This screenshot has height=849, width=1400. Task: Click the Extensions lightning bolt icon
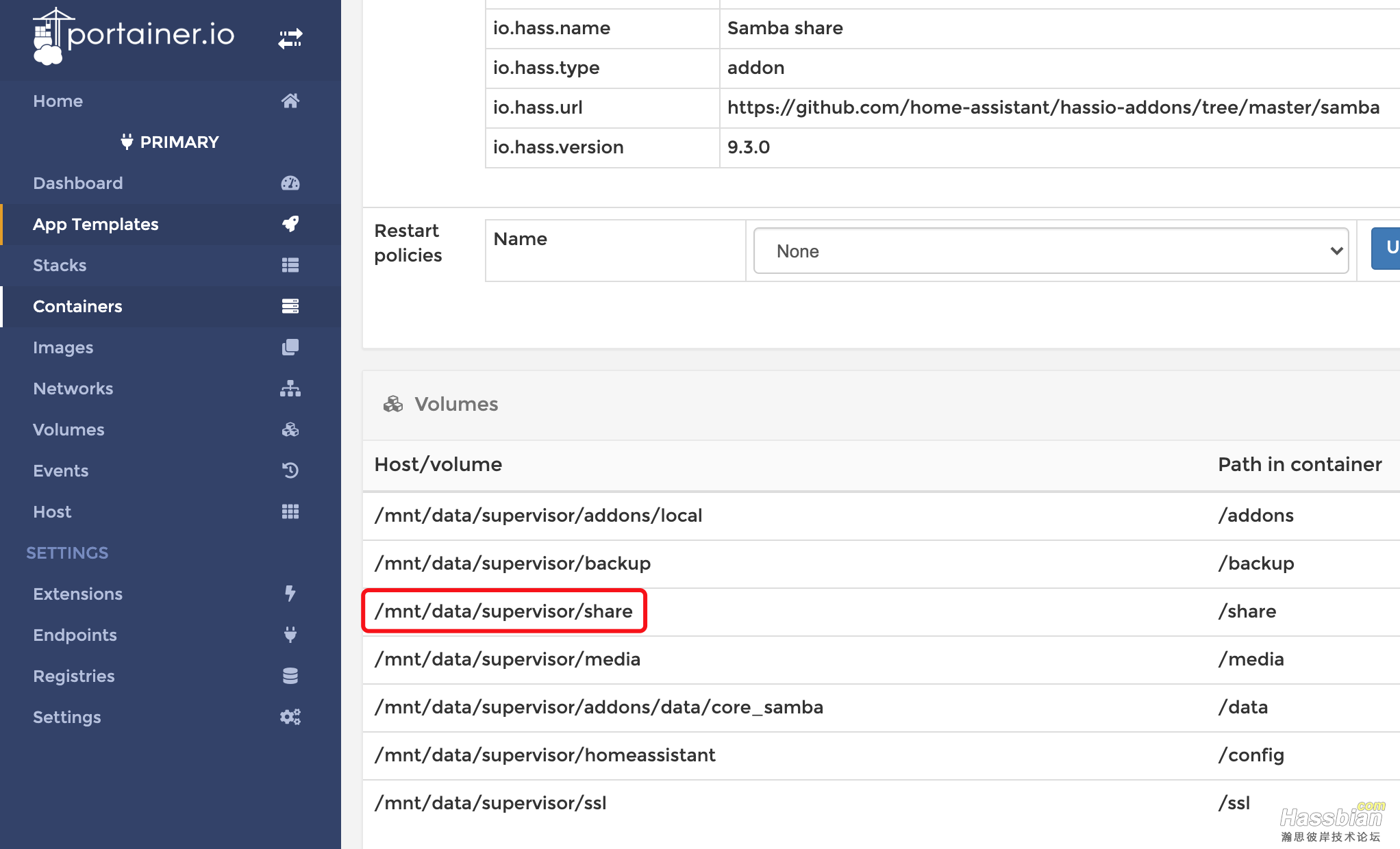tap(290, 594)
